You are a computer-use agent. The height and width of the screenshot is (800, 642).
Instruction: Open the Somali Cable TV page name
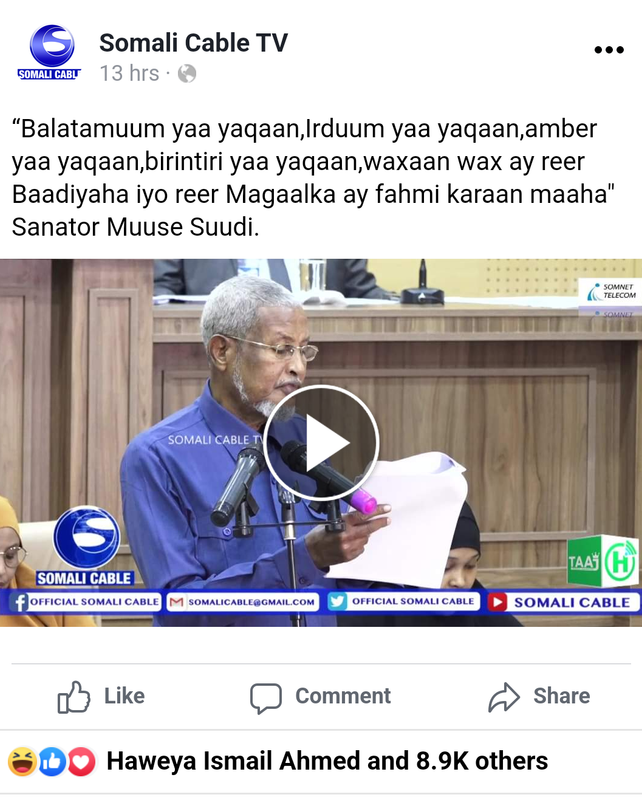[193, 42]
